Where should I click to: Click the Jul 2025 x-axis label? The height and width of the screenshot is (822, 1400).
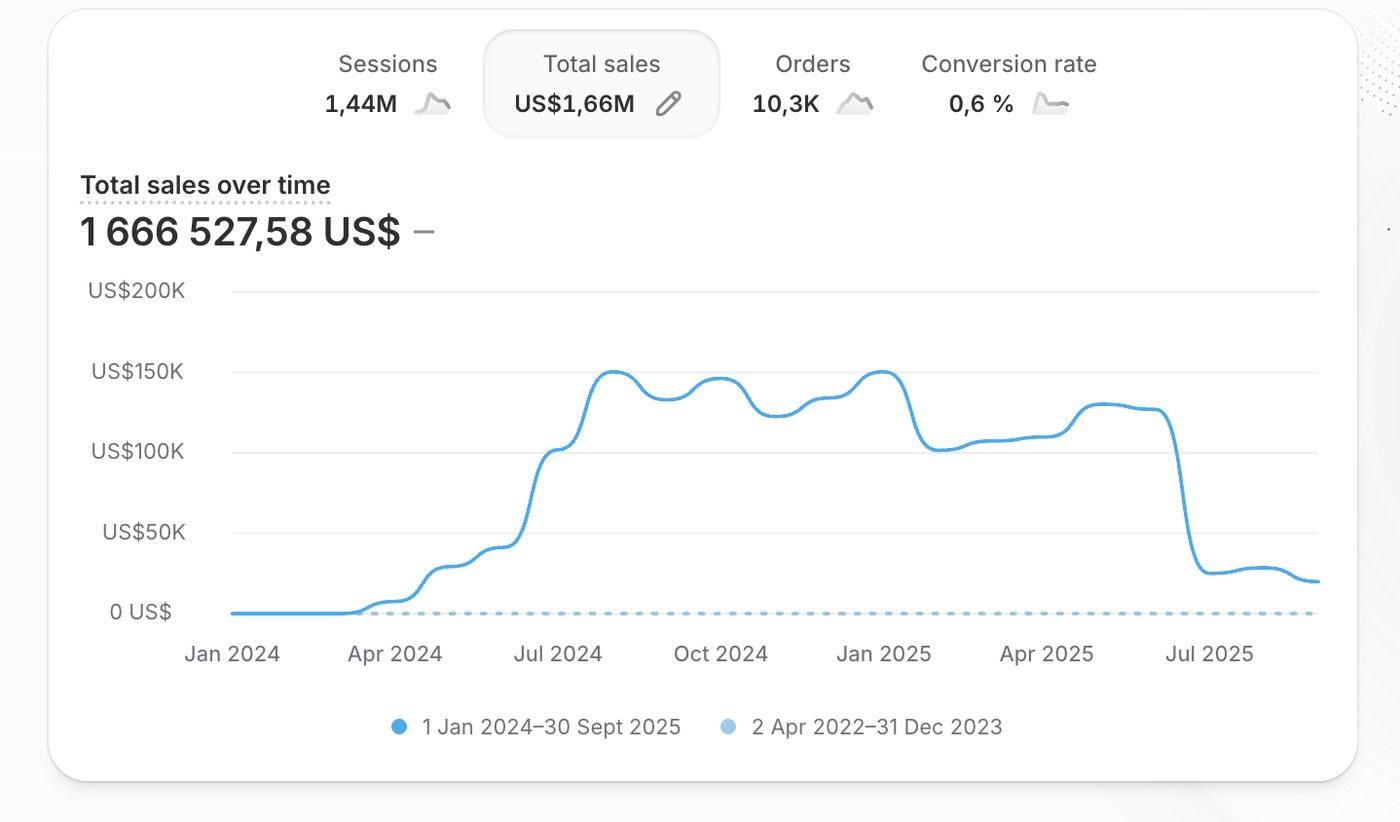click(1210, 654)
